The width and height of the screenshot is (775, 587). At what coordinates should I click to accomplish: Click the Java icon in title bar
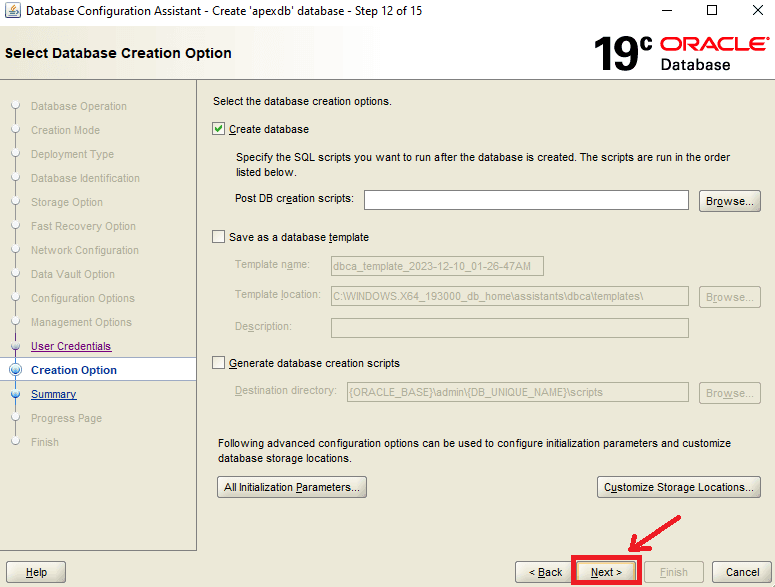[x=12, y=11]
